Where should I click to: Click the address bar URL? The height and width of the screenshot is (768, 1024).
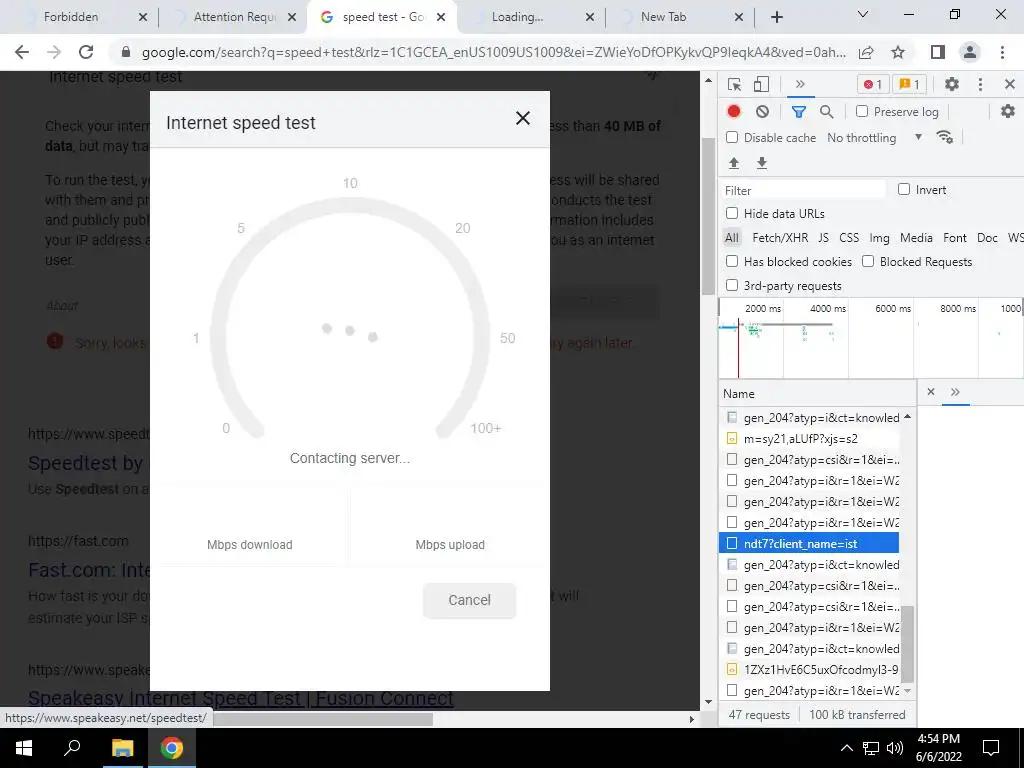tap(493, 52)
